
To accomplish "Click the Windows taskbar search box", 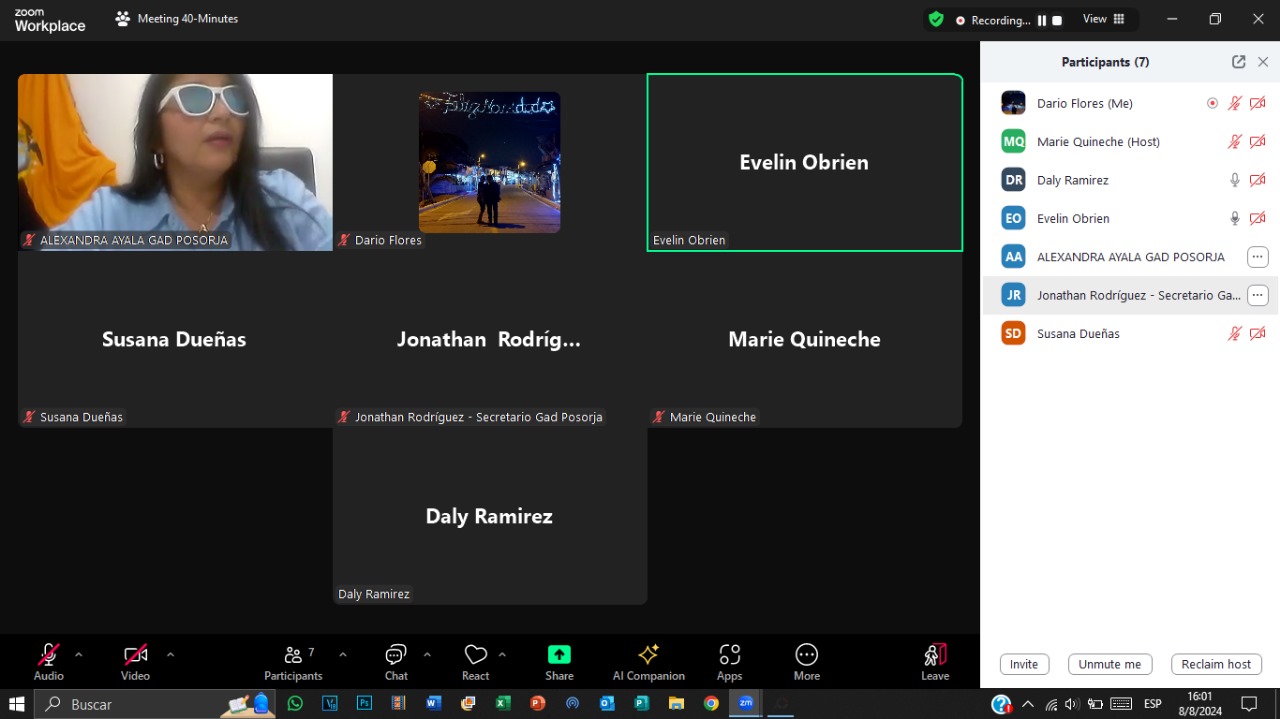I will [x=130, y=704].
